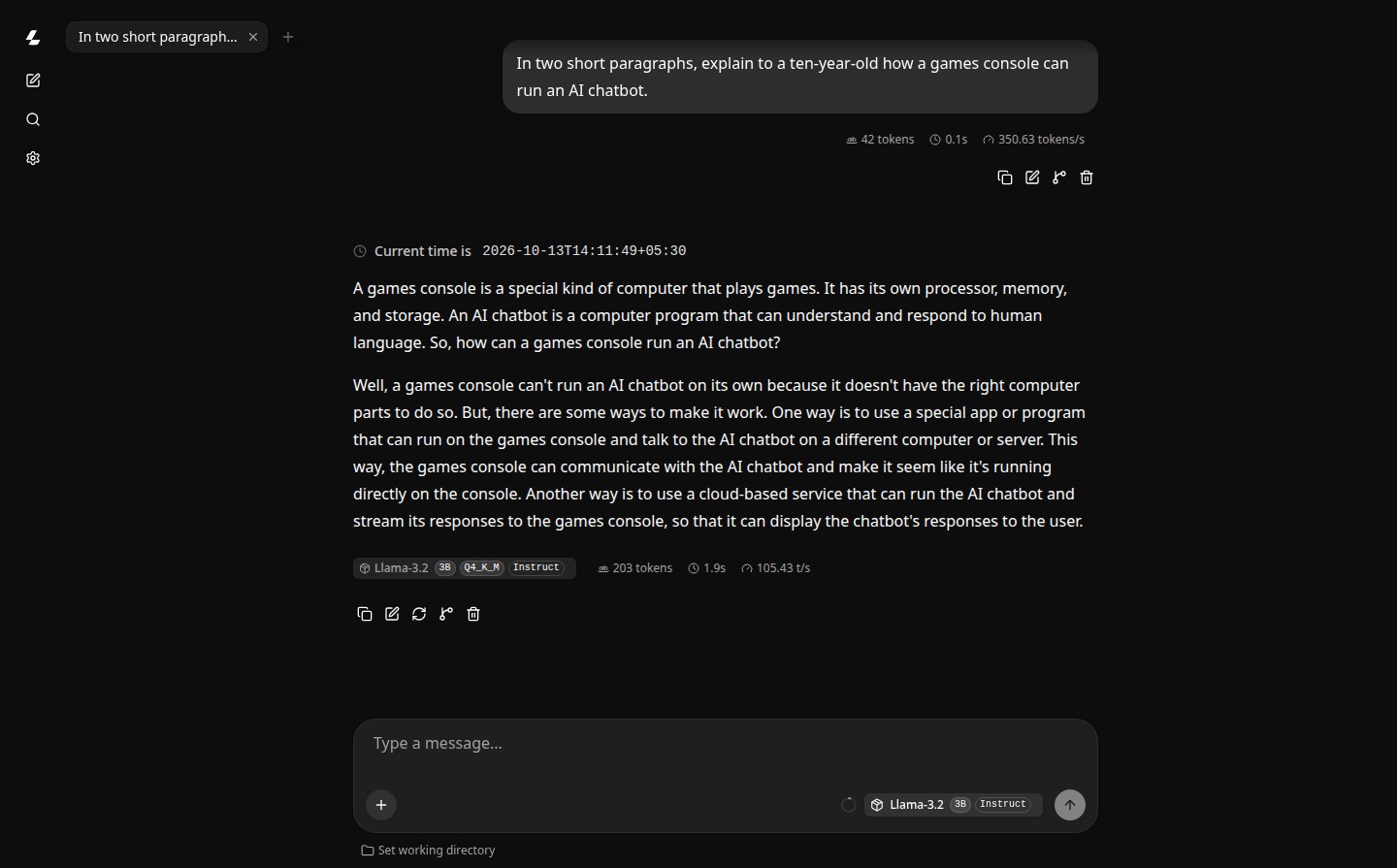Delete the assistant's response
The height and width of the screenshot is (868, 1397).
click(473, 614)
